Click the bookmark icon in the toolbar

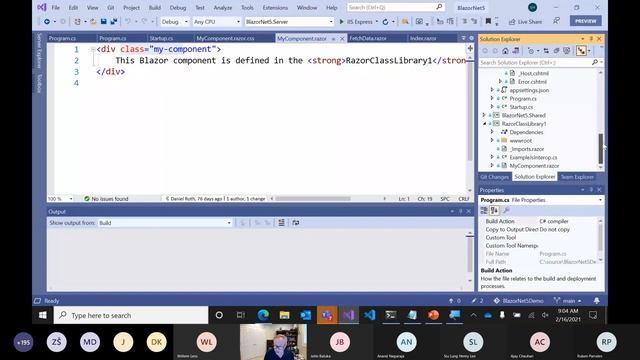click(488, 21)
